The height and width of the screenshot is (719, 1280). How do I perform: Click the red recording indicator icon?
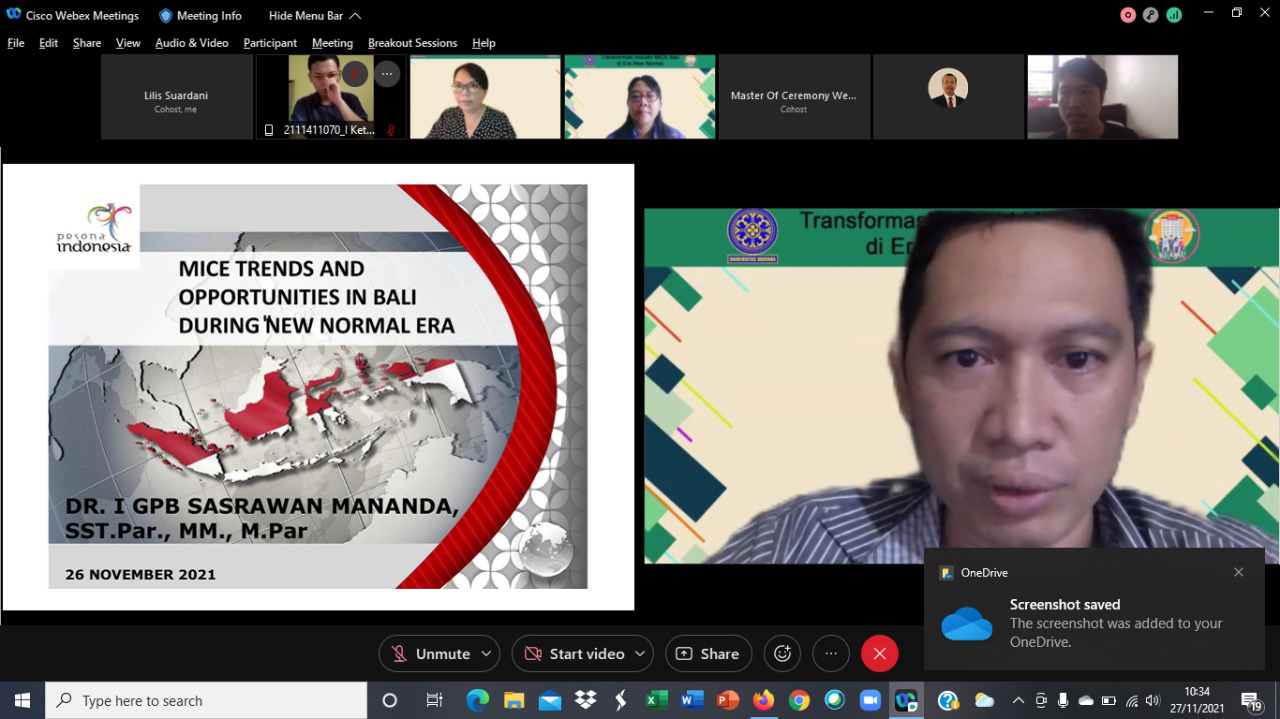click(1128, 15)
